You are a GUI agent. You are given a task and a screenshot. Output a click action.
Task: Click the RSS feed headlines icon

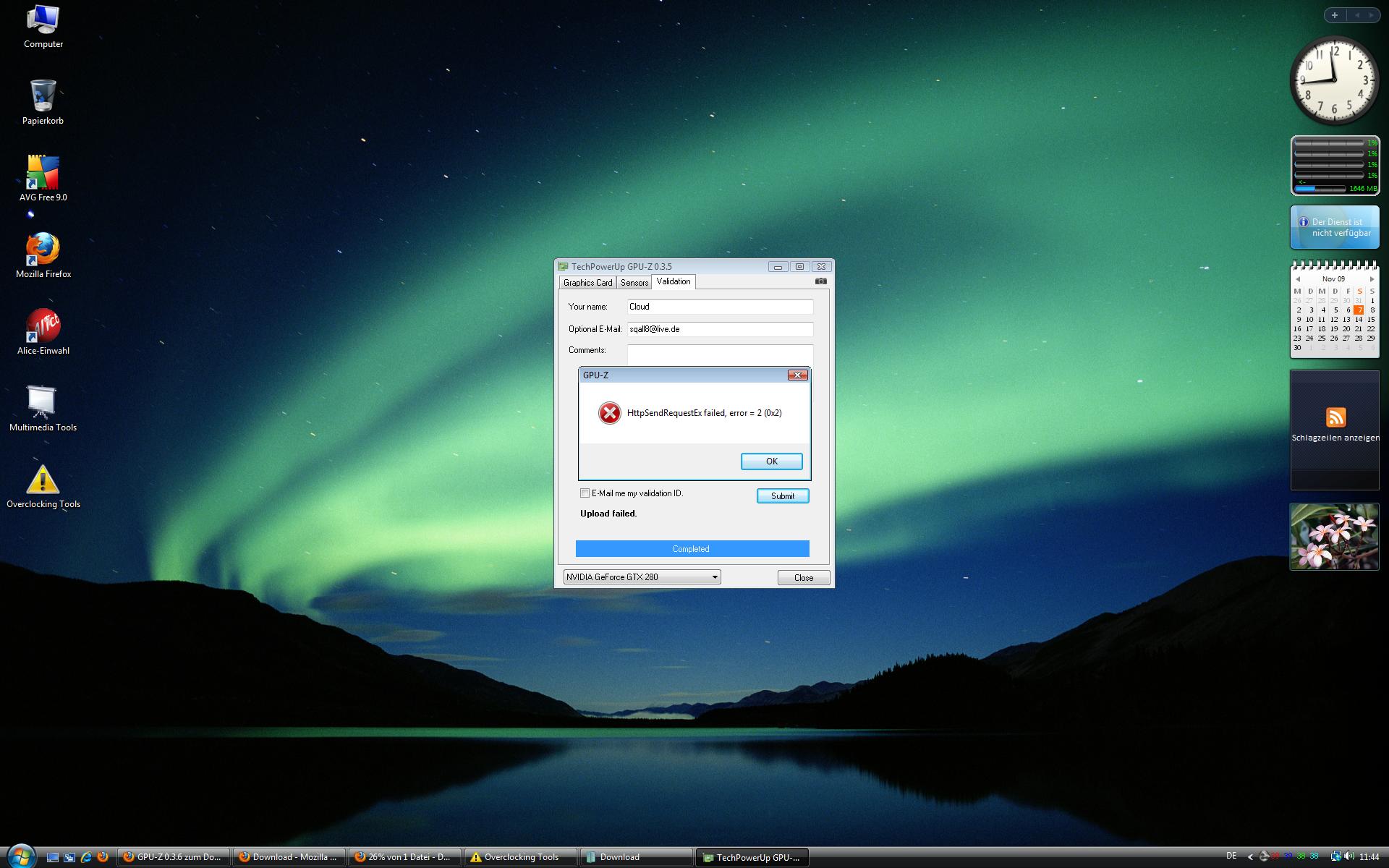click(1335, 417)
